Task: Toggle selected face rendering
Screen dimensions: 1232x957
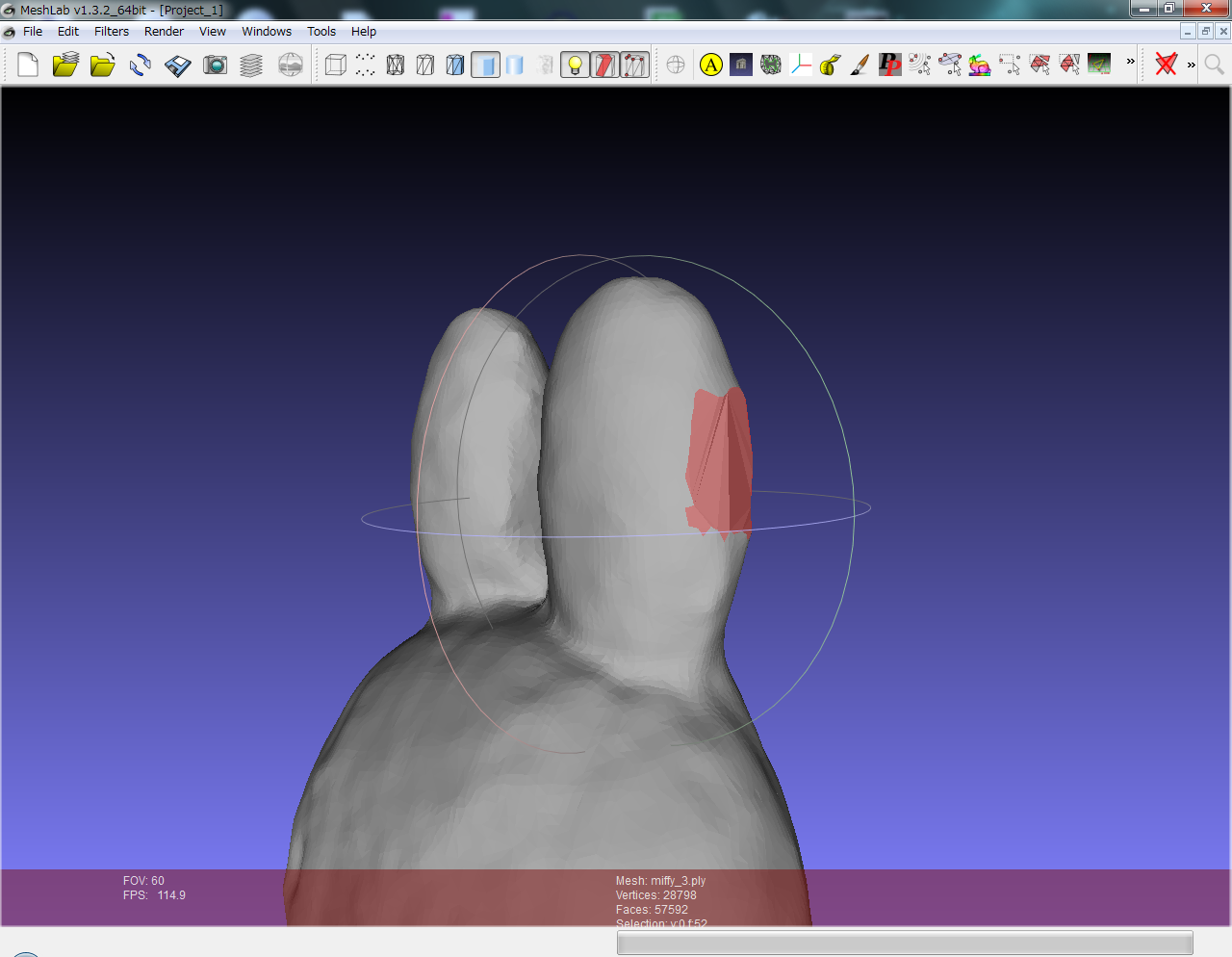Action: pos(634,65)
